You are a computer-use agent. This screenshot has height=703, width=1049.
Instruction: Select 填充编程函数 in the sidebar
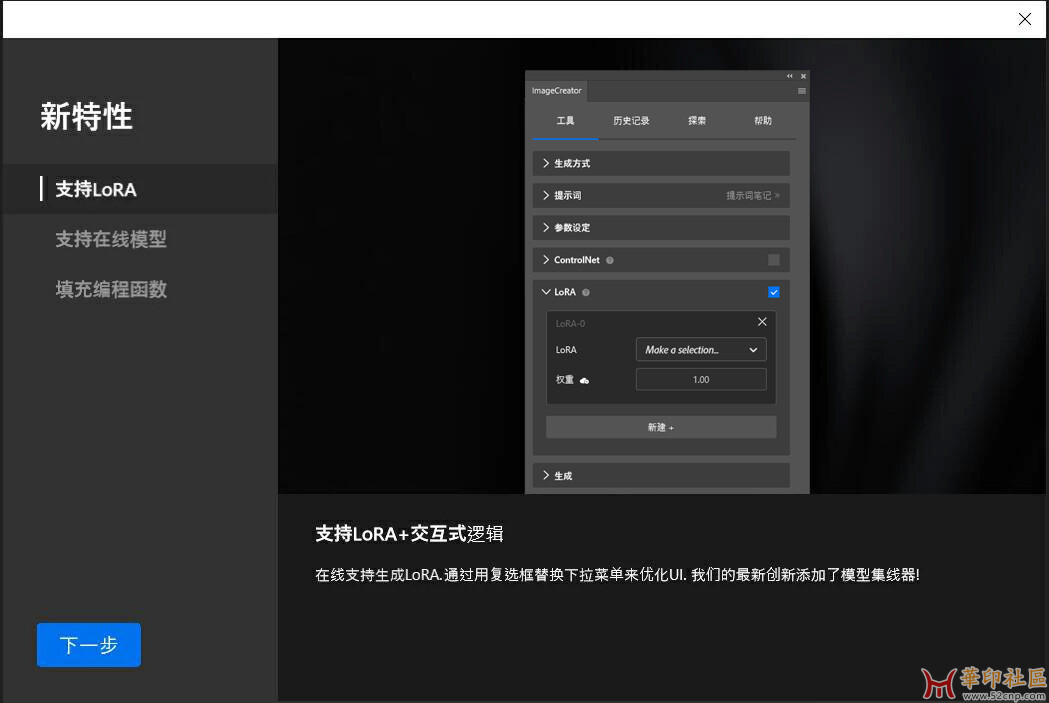click(111, 289)
